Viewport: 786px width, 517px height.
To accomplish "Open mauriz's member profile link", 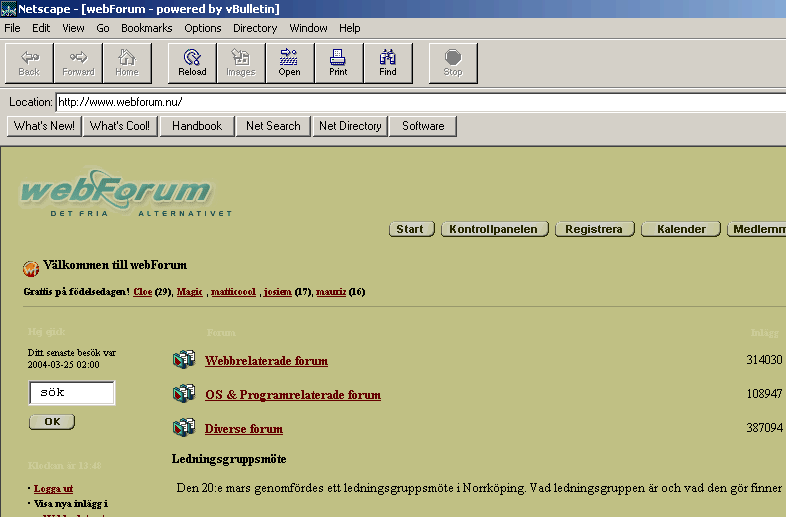I will pos(331,292).
